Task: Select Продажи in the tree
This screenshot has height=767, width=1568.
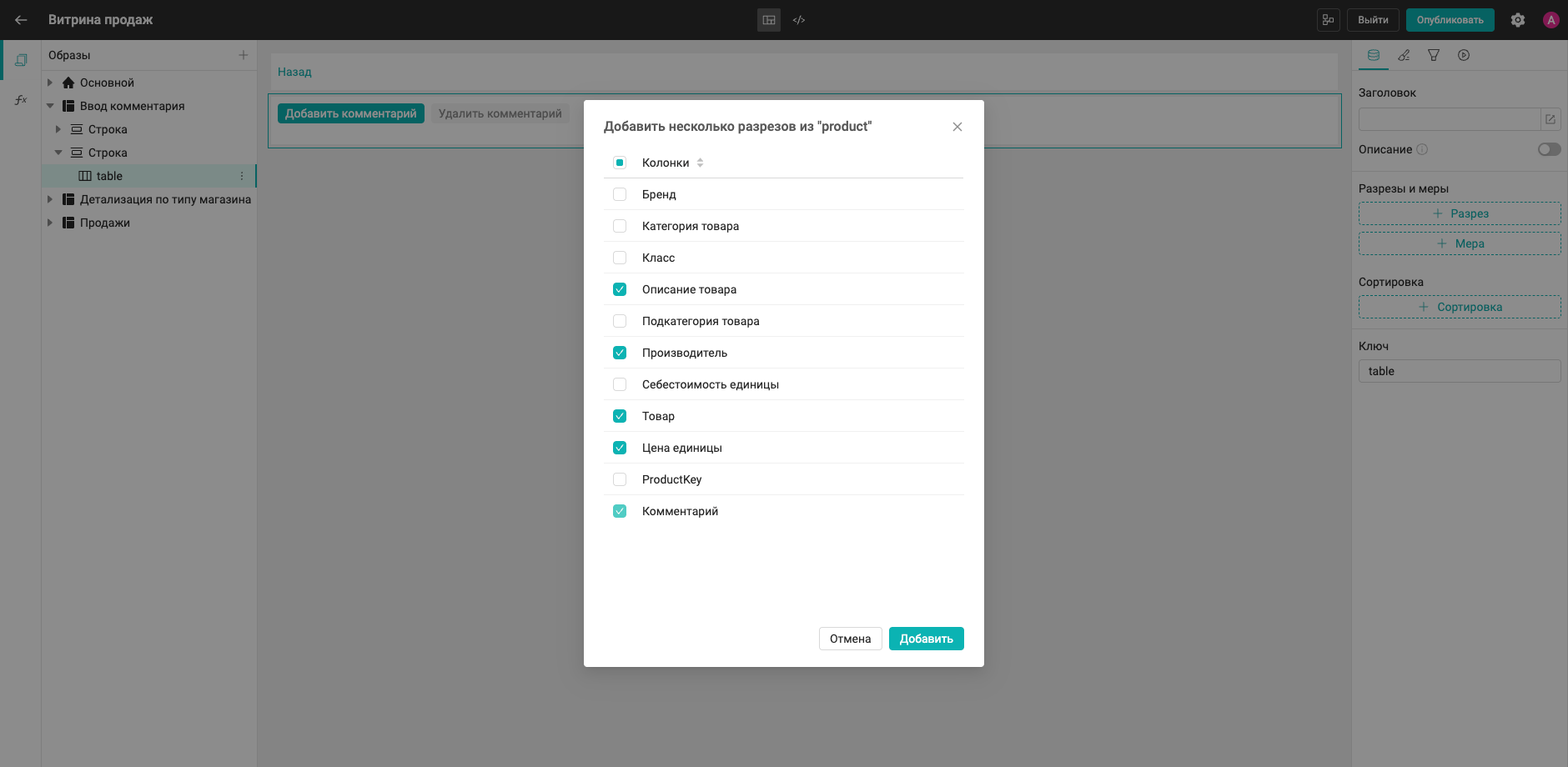Action: 105,223
